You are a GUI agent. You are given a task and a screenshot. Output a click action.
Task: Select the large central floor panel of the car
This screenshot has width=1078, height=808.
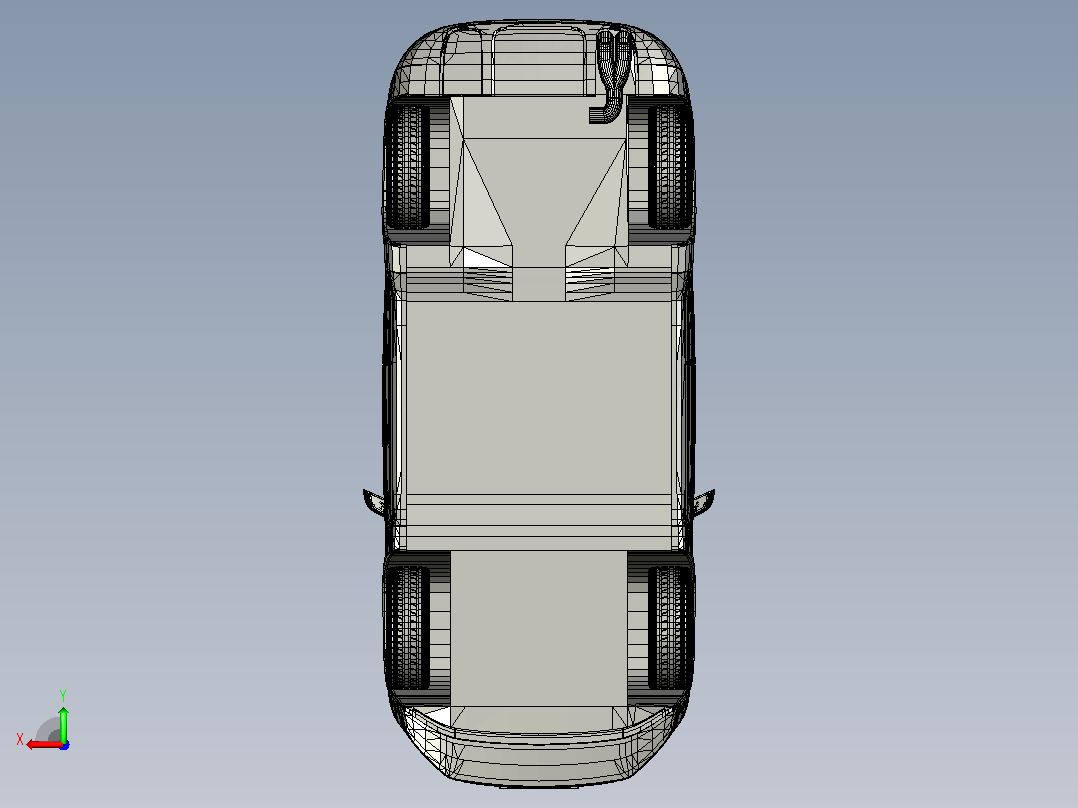coord(539,397)
